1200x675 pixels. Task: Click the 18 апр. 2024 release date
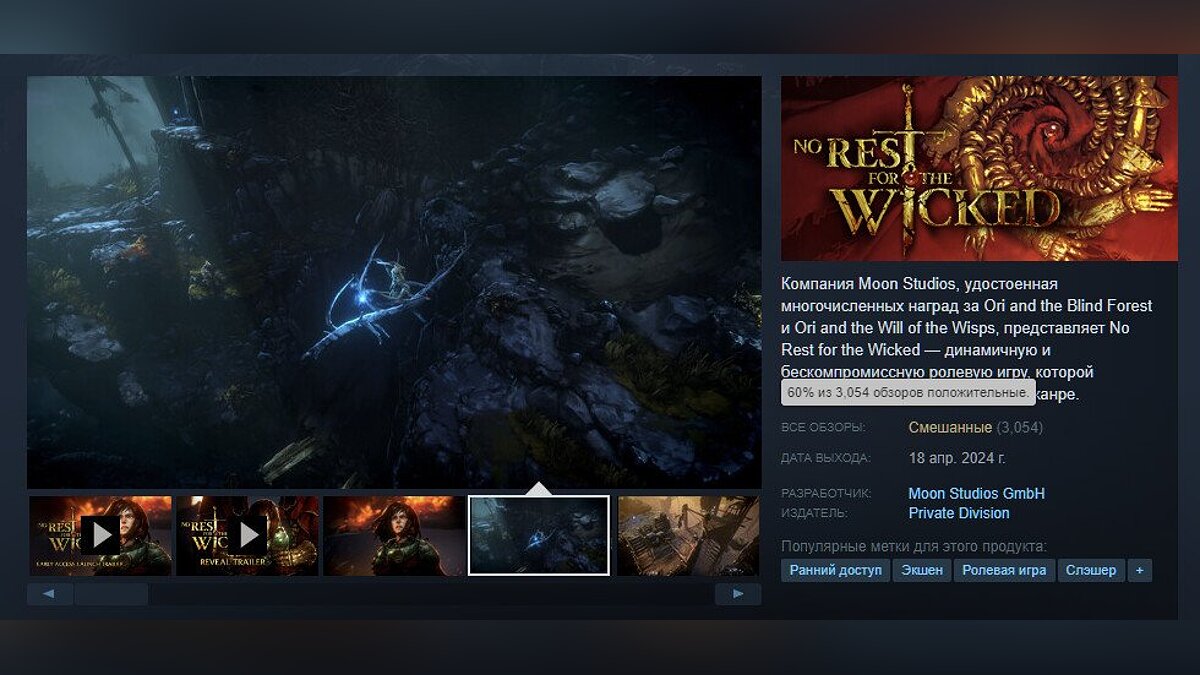click(957, 458)
